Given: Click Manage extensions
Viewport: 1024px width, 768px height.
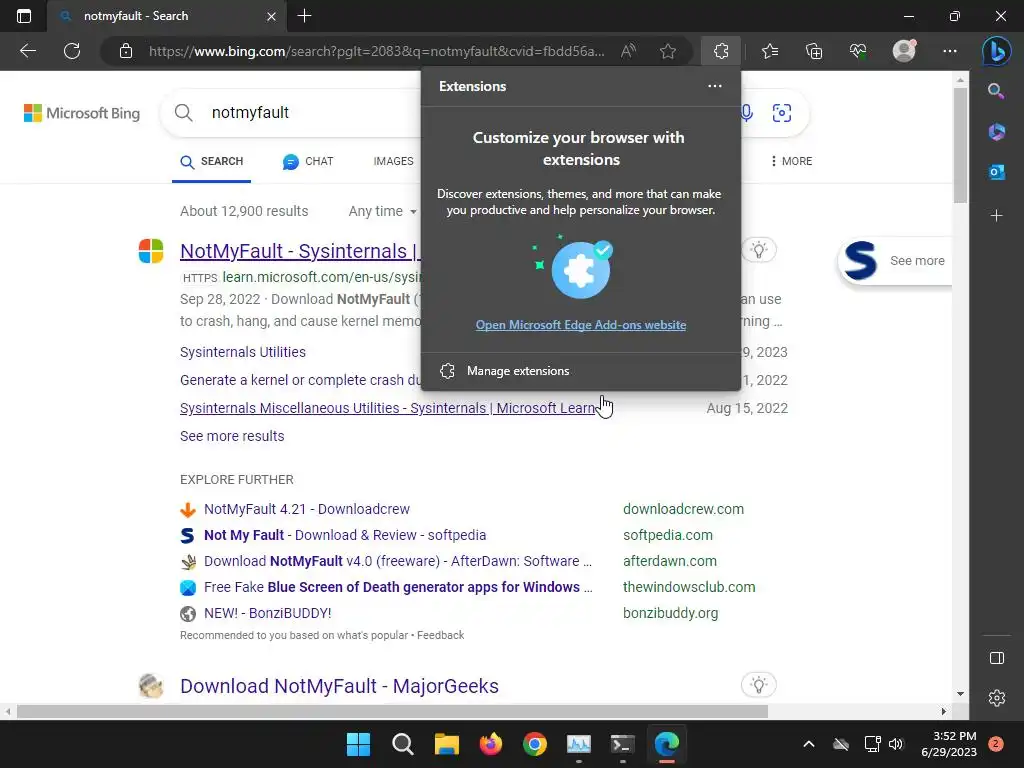Looking at the screenshot, I should [581, 371].
